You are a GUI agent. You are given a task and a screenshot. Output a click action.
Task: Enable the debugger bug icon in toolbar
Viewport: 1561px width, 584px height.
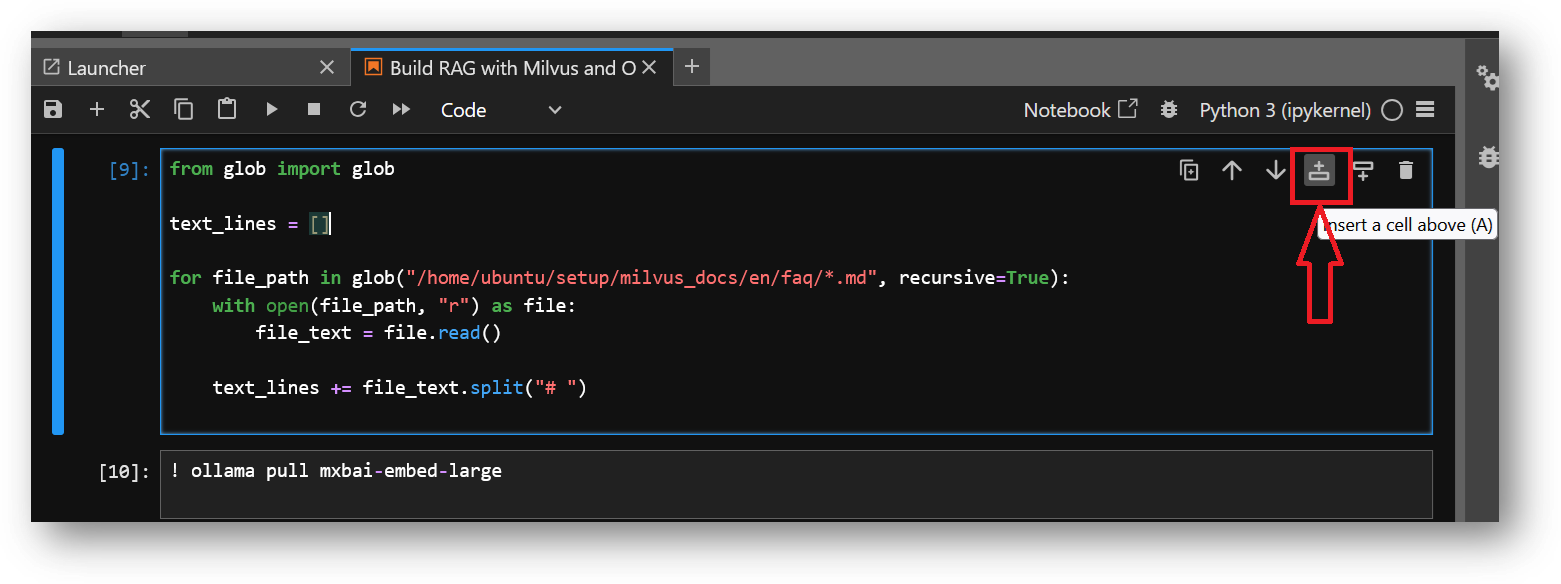[x=1168, y=110]
